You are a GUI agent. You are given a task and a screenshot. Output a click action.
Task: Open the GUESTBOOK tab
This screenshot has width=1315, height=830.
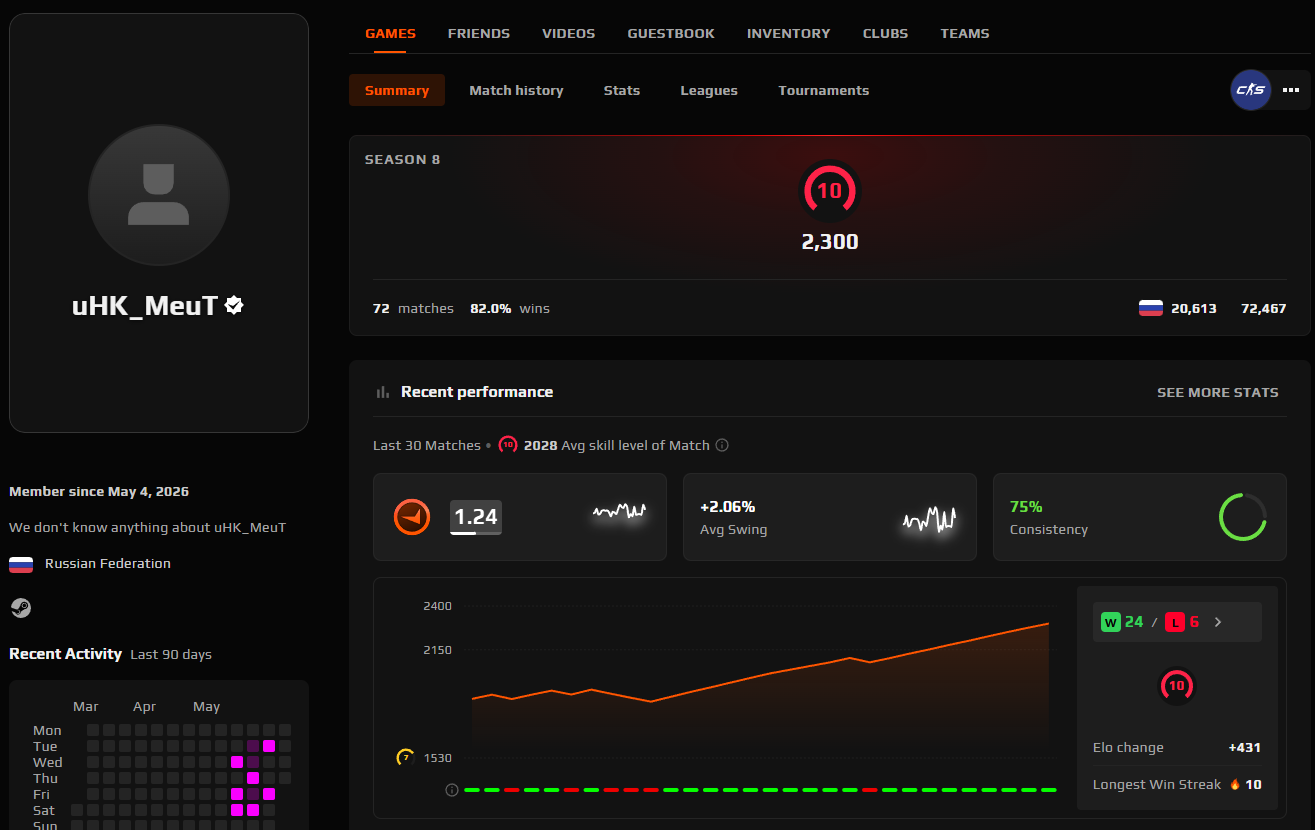coord(671,33)
